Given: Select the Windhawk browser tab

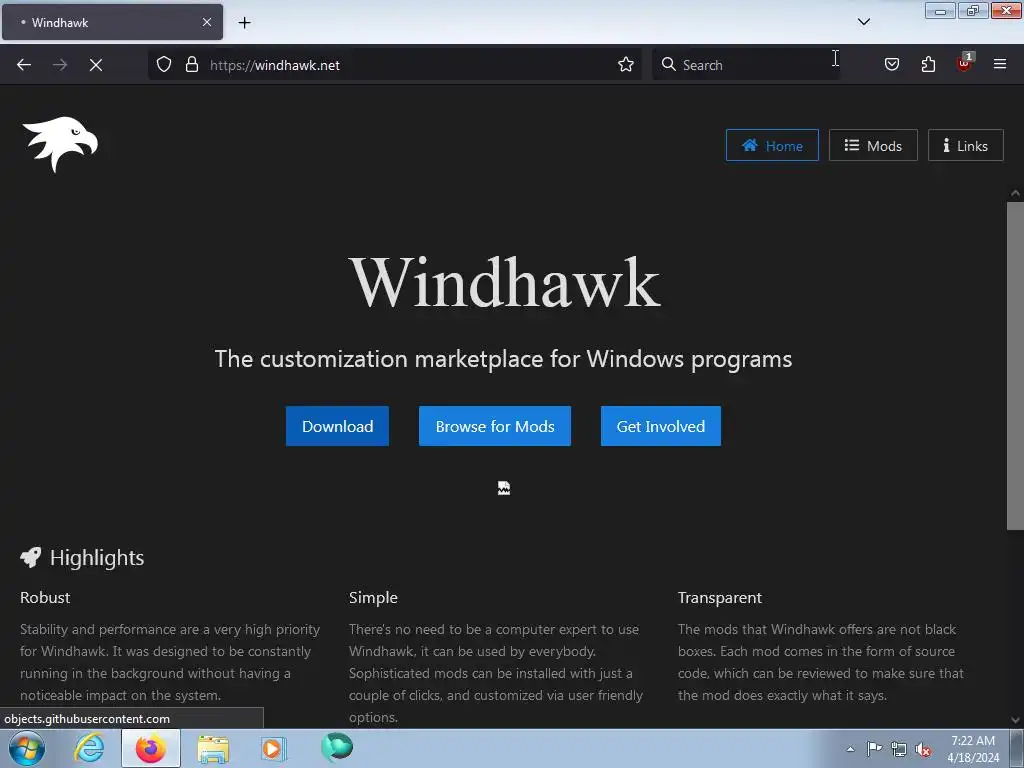Looking at the screenshot, I should 112,22.
